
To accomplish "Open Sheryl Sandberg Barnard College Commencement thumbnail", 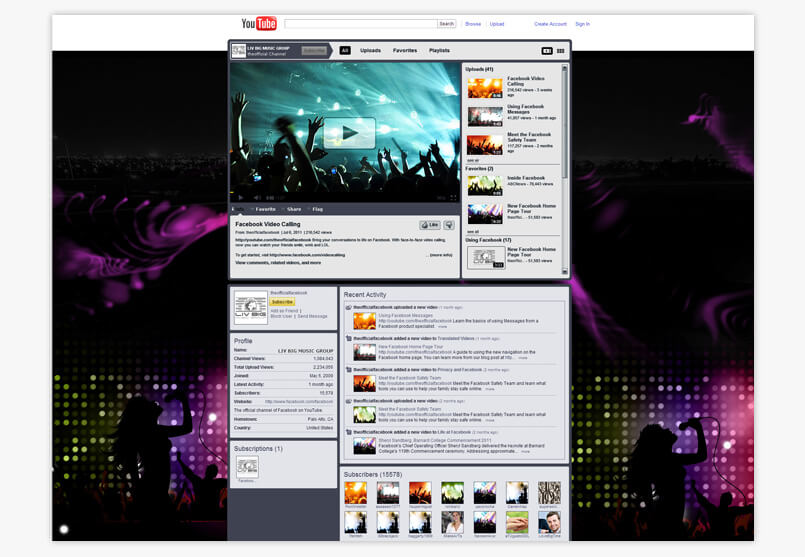I will 365,446.
